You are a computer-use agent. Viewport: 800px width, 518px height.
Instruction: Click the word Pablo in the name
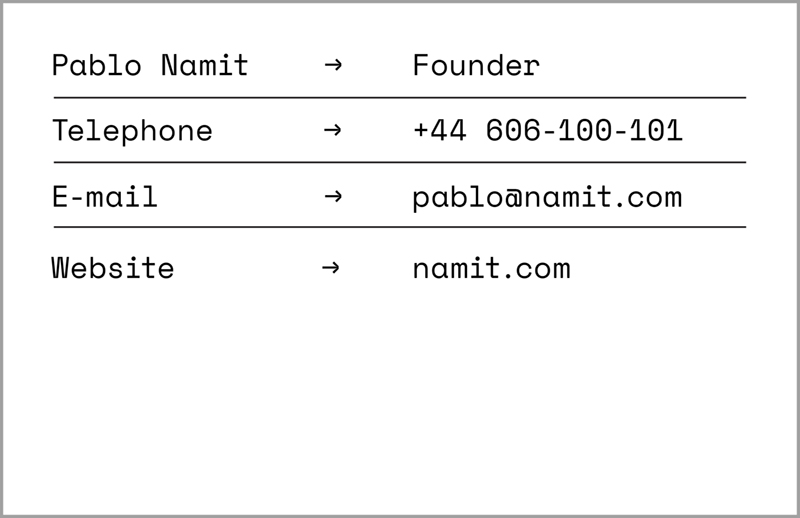96,67
